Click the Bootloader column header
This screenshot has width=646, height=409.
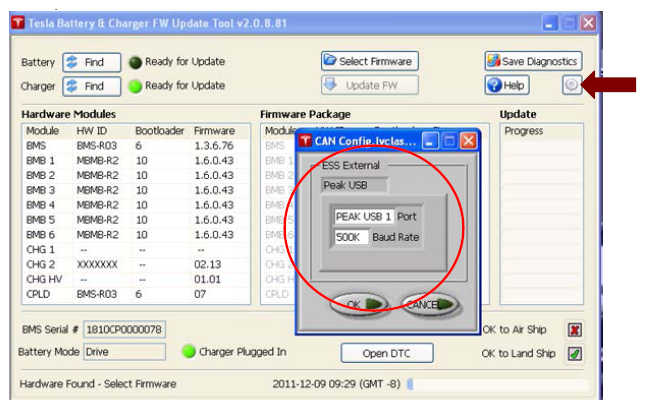(x=159, y=131)
